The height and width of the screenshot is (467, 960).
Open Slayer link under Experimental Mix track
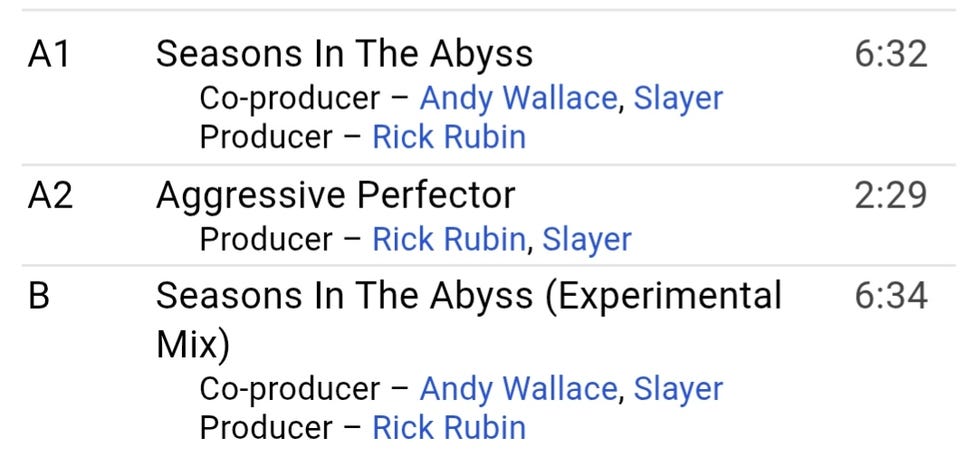(x=678, y=390)
